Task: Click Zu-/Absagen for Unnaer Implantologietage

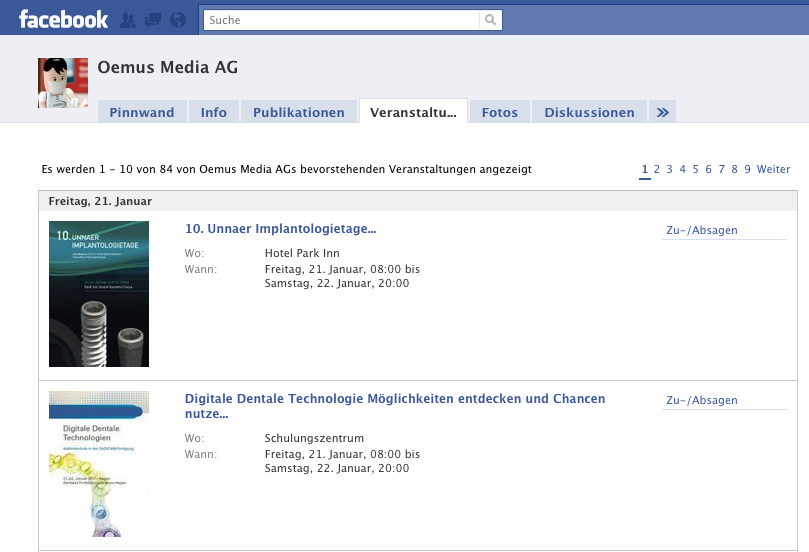Action: tap(702, 230)
